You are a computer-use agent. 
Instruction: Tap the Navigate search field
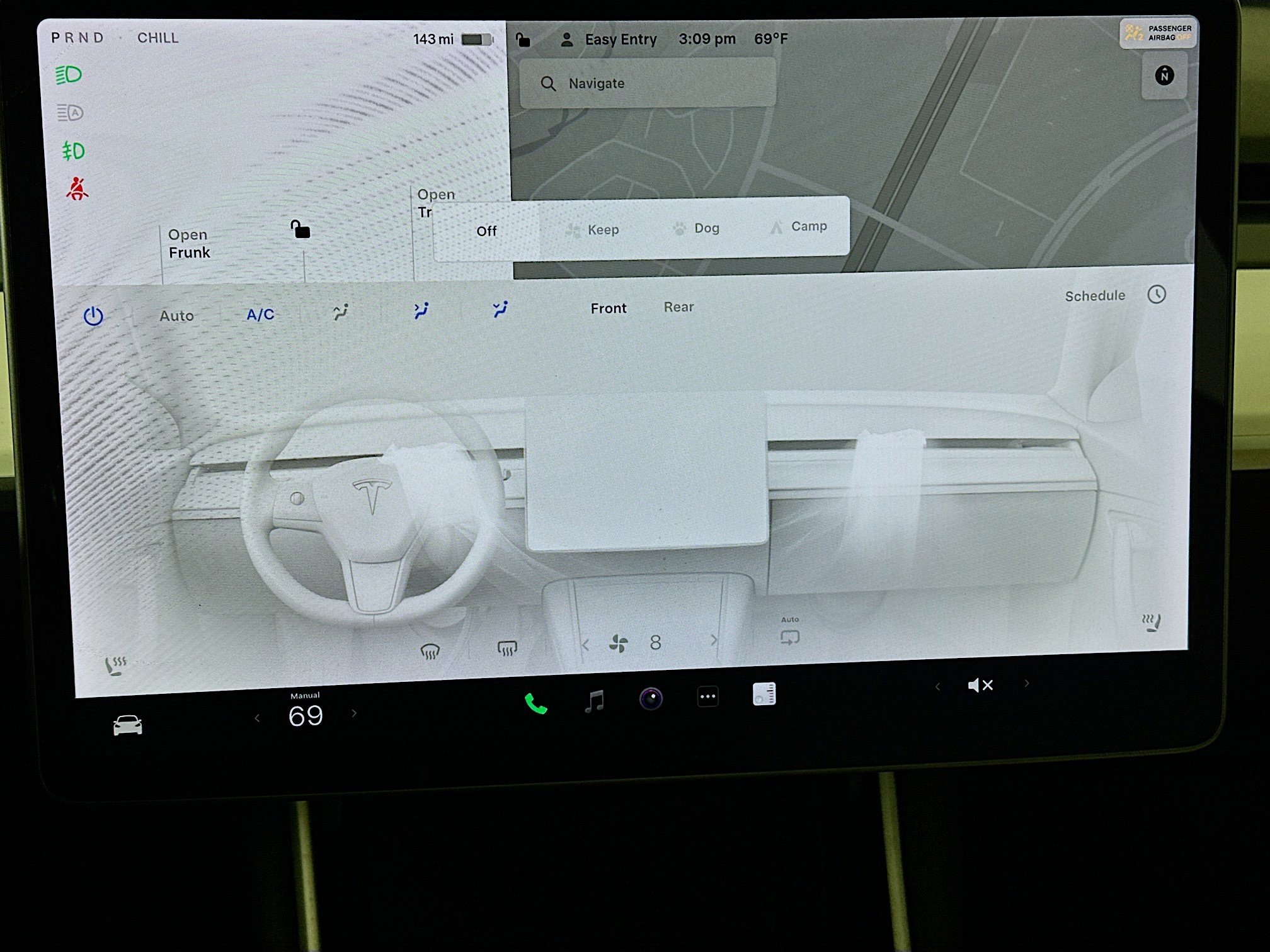(646, 82)
